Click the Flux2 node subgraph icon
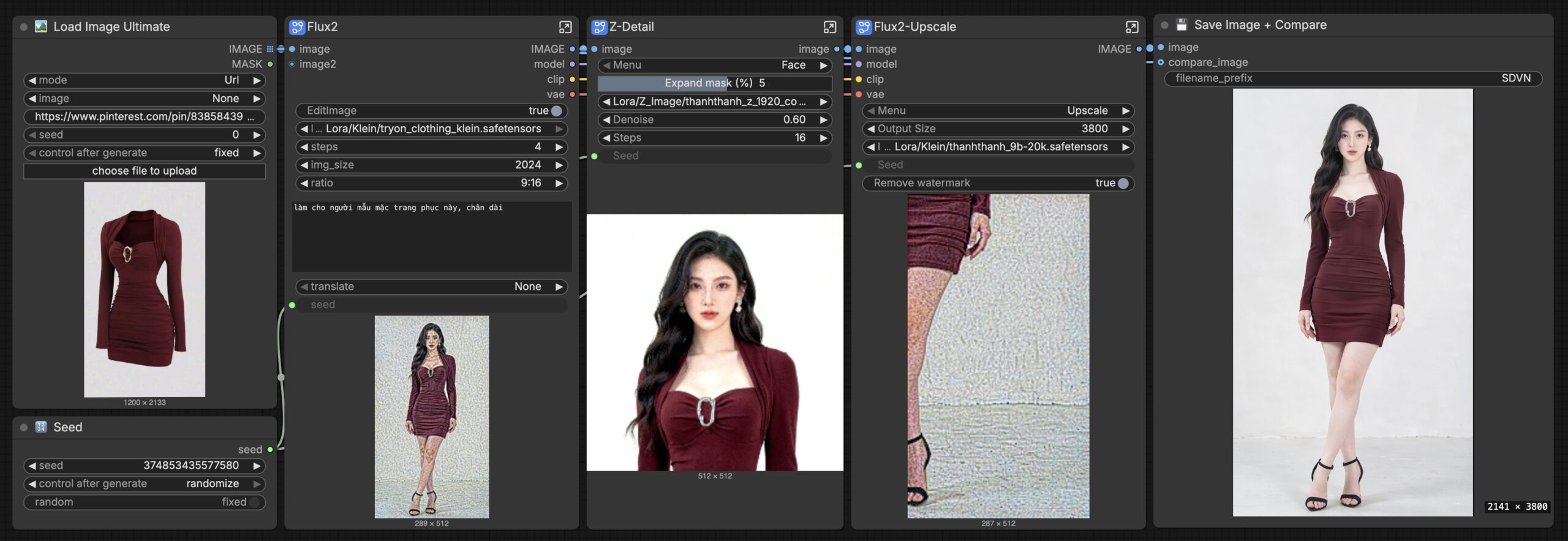This screenshot has width=1568, height=541. point(296,27)
